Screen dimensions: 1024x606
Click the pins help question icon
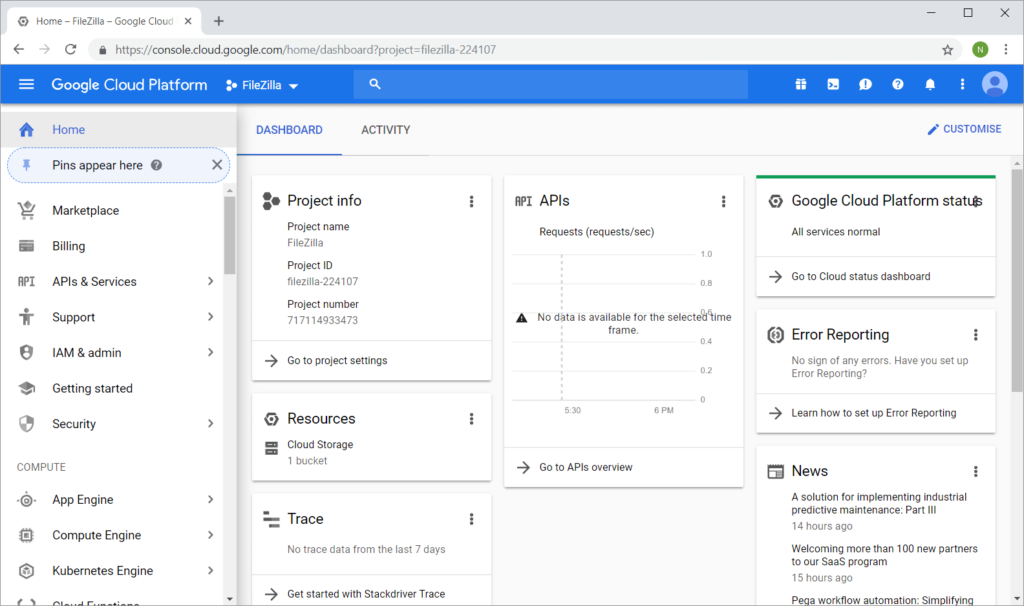tap(156, 165)
